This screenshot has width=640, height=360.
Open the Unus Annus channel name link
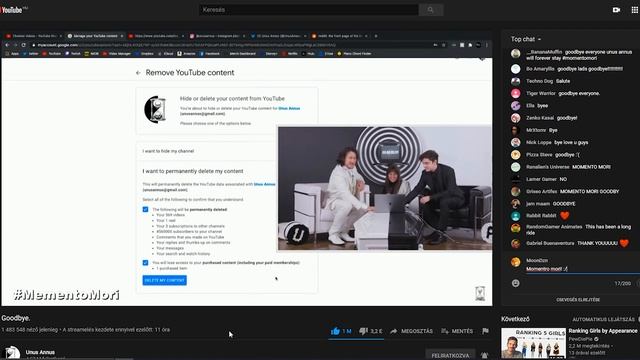(40, 352)
